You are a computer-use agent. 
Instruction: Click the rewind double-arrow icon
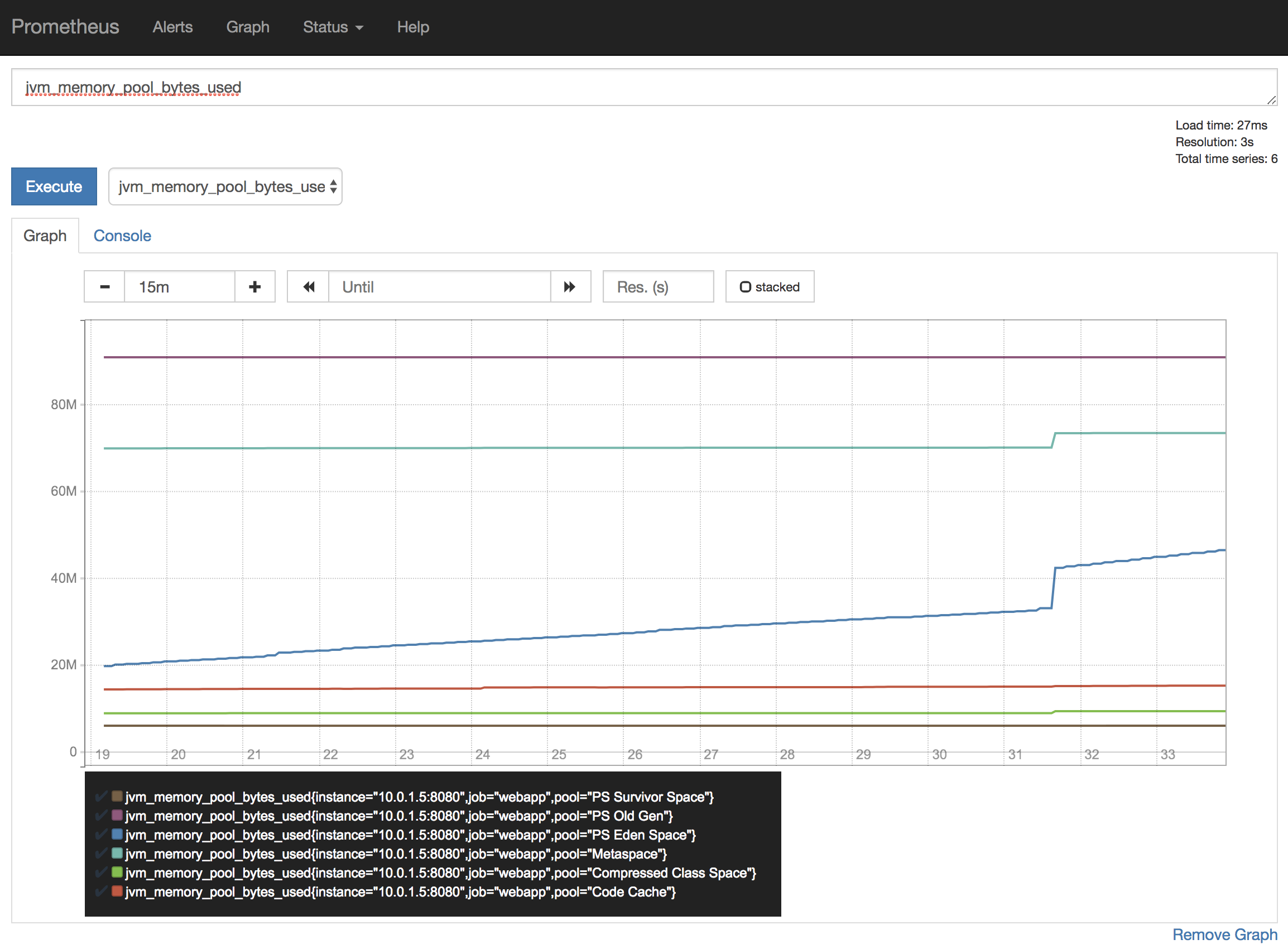(x=309, y=286)
